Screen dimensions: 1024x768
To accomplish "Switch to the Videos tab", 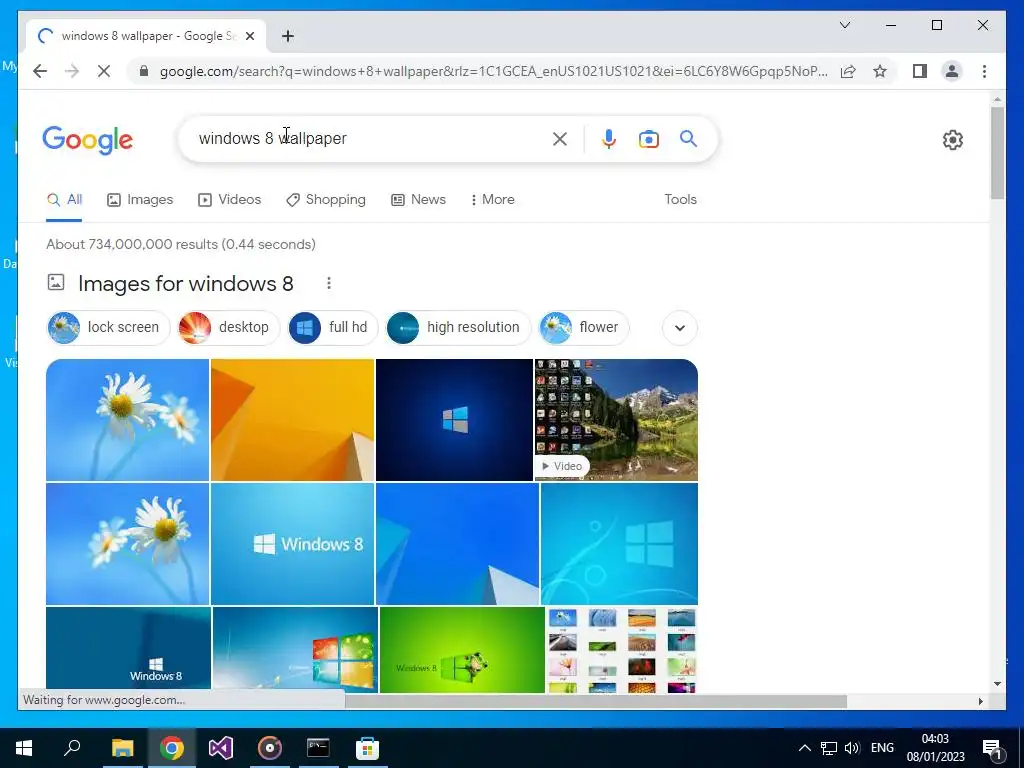I will [229, 199].
